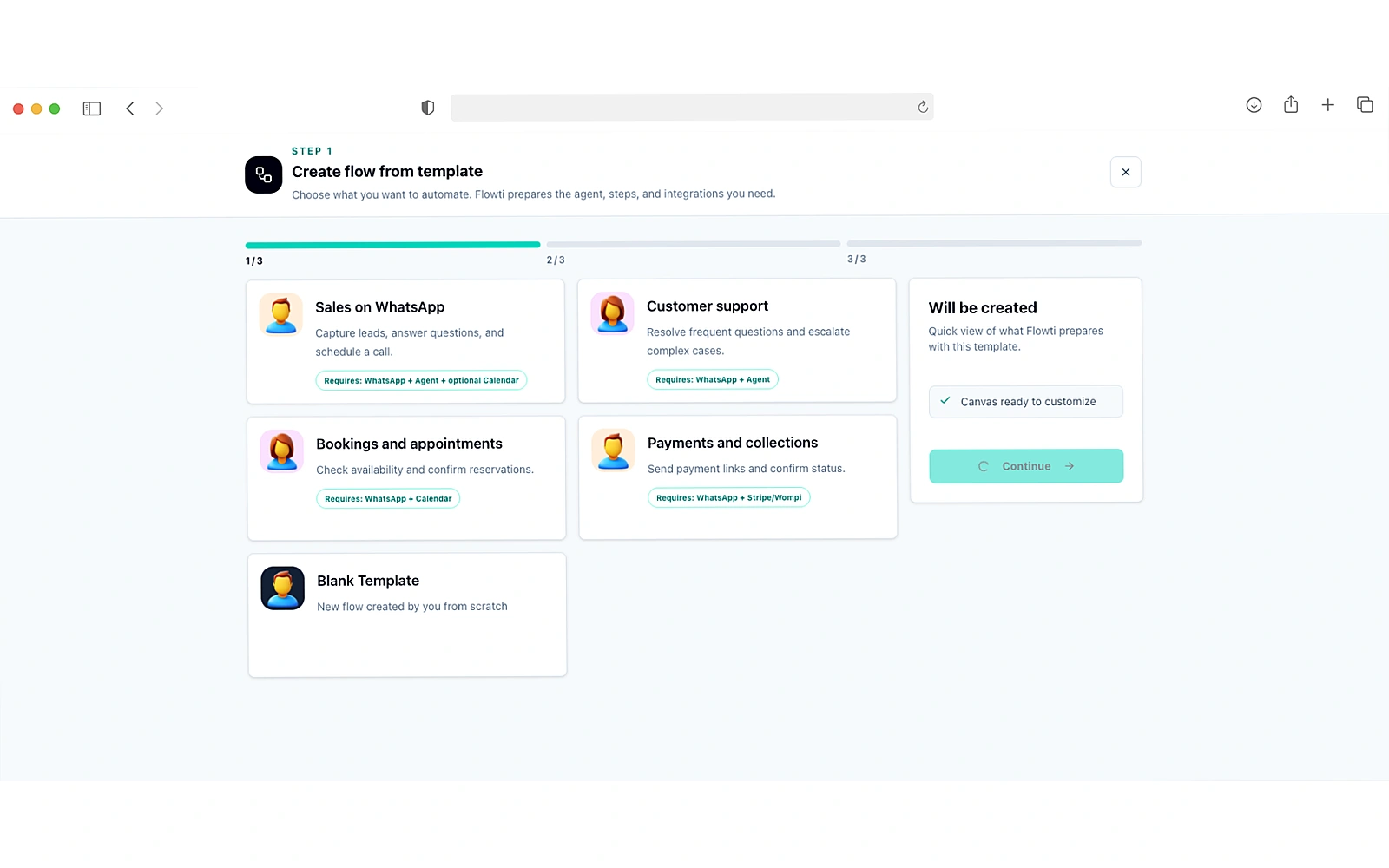Select Payments and collections template
Image resolution: width=1389 pixels, height=868 pixels.
click(738, 477)
